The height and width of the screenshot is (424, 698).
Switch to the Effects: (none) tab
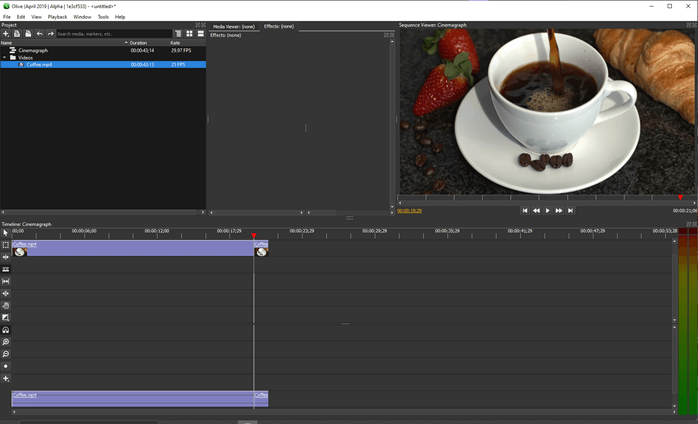[x=278, y=26]
